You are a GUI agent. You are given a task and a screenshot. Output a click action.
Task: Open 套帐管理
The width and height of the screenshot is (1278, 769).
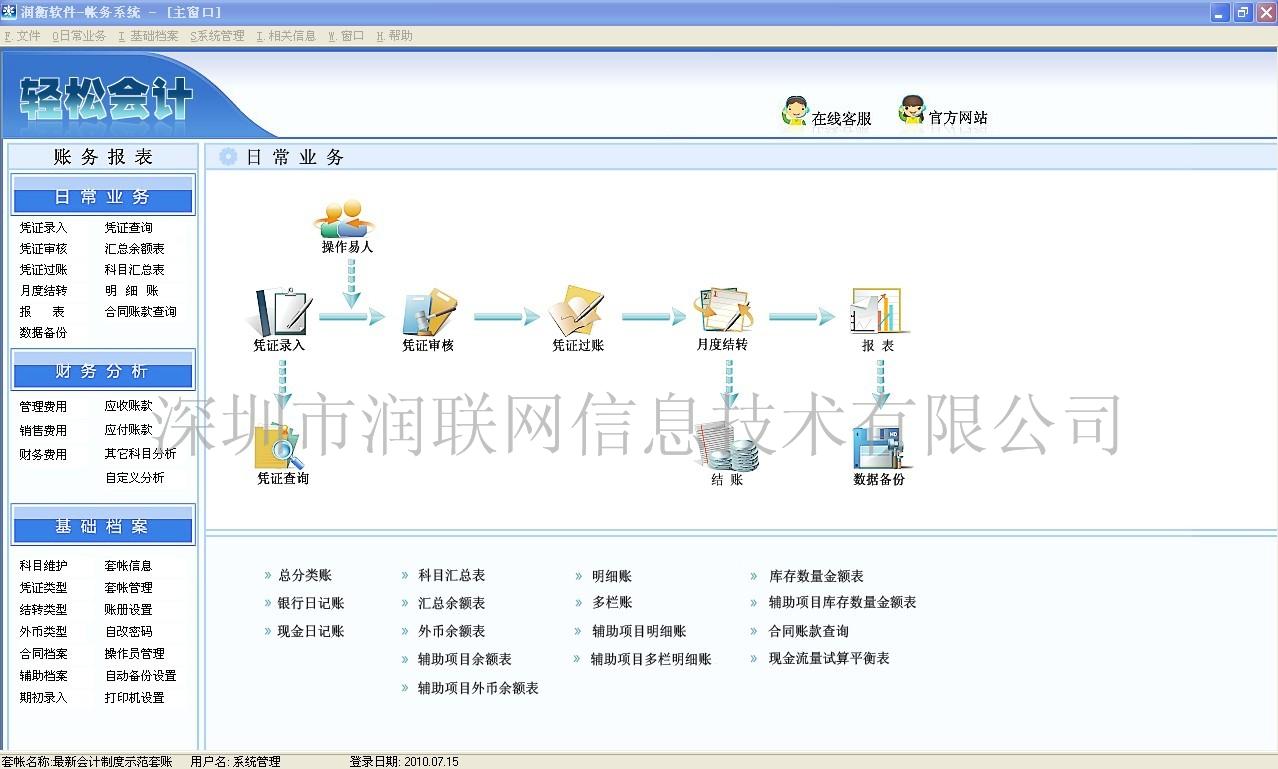129,588
